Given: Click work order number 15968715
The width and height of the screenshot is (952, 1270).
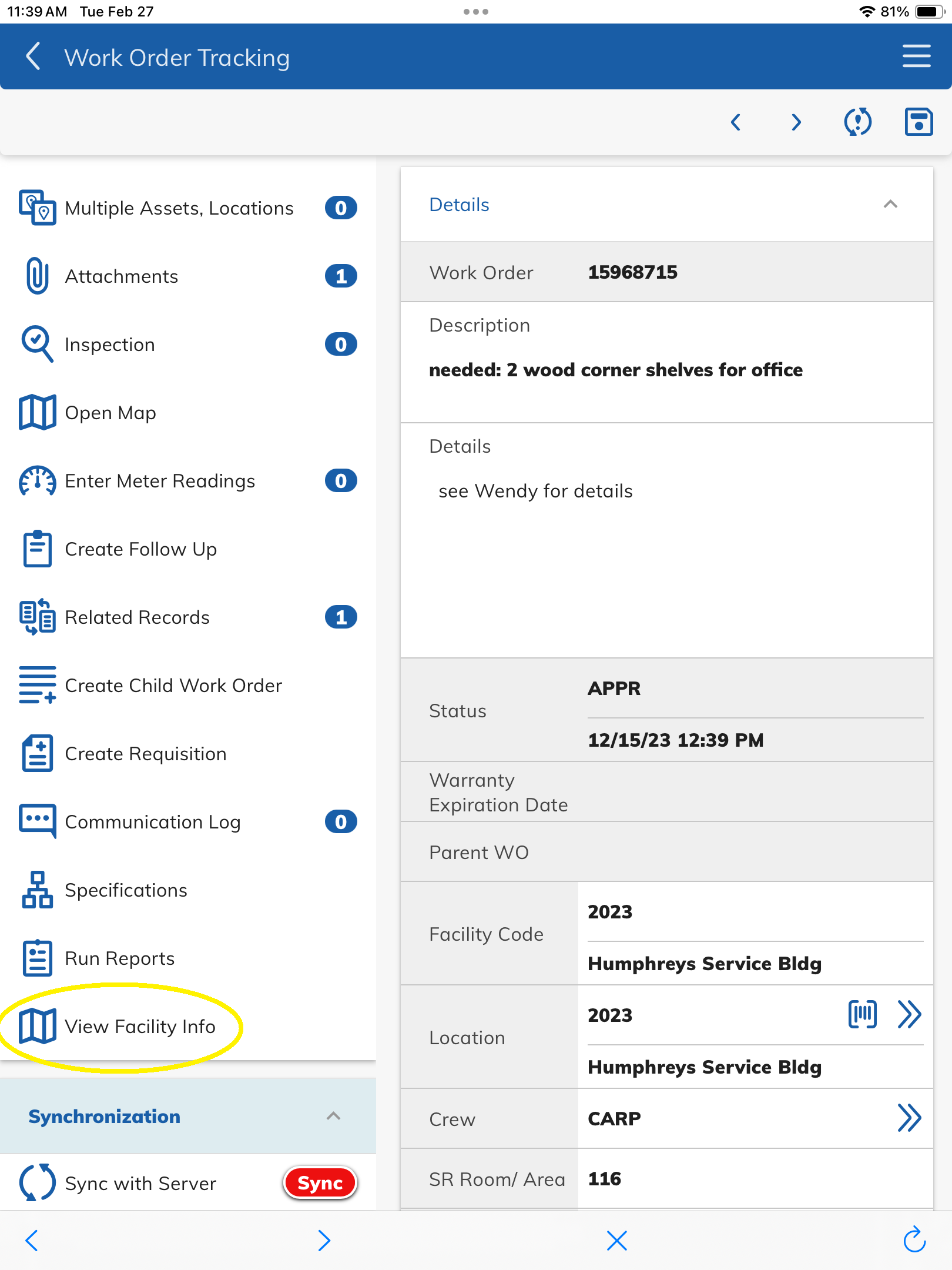Looking at the screenshot, I should 632,272.
